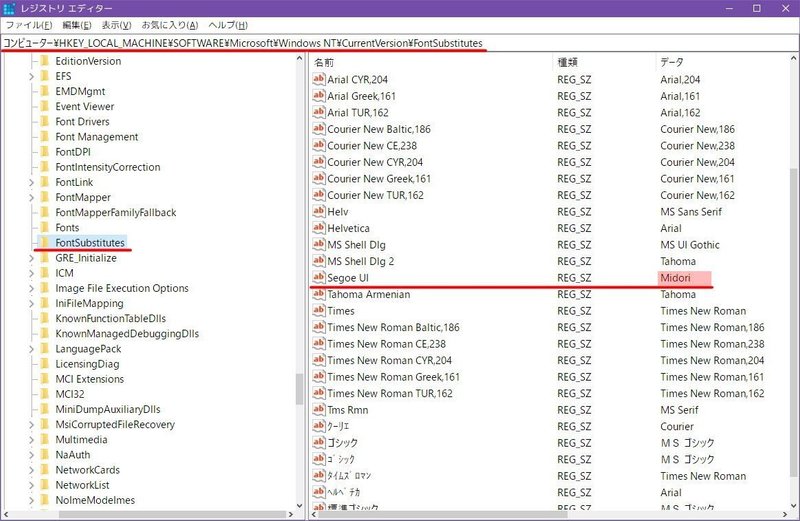Click the string icon beside Tahoma Armenian
The image size is (800, 521).
(x=319, y=294)
